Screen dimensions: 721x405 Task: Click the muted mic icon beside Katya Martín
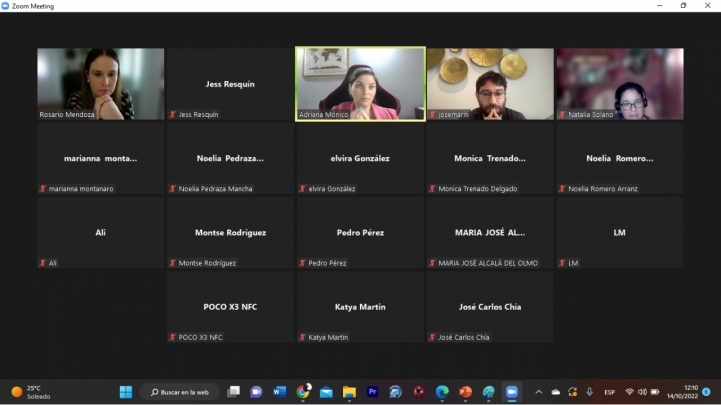coord(303,337)
